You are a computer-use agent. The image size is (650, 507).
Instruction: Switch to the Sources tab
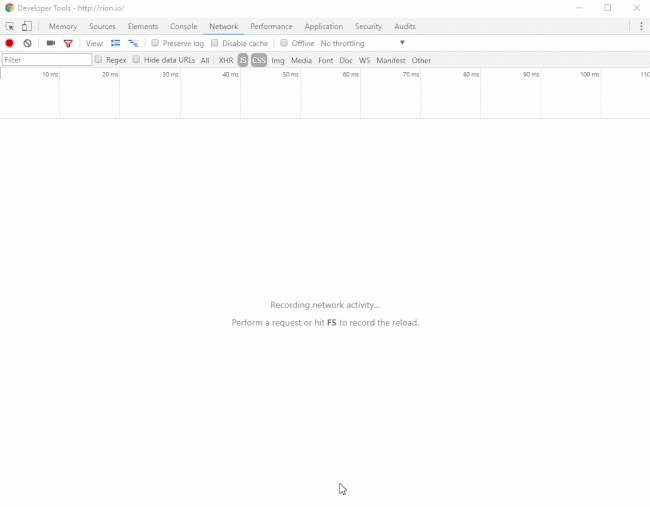pyautogui.click(x=102, y=26)
